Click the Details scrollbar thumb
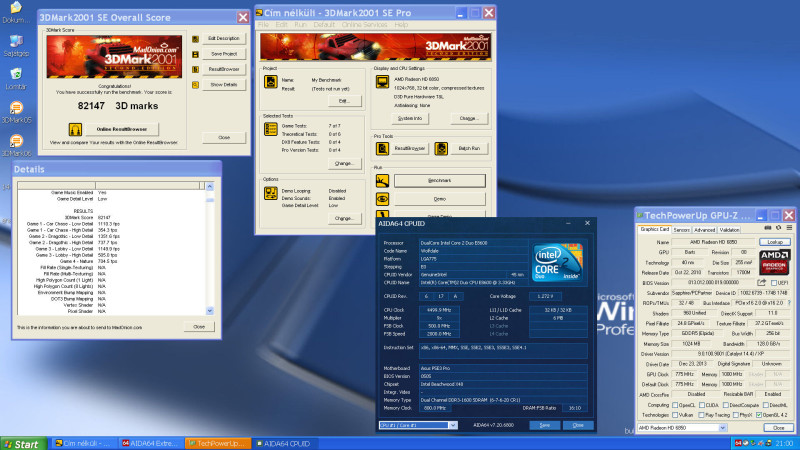Screen dimensions: 800x450 [x=210, y=199]
